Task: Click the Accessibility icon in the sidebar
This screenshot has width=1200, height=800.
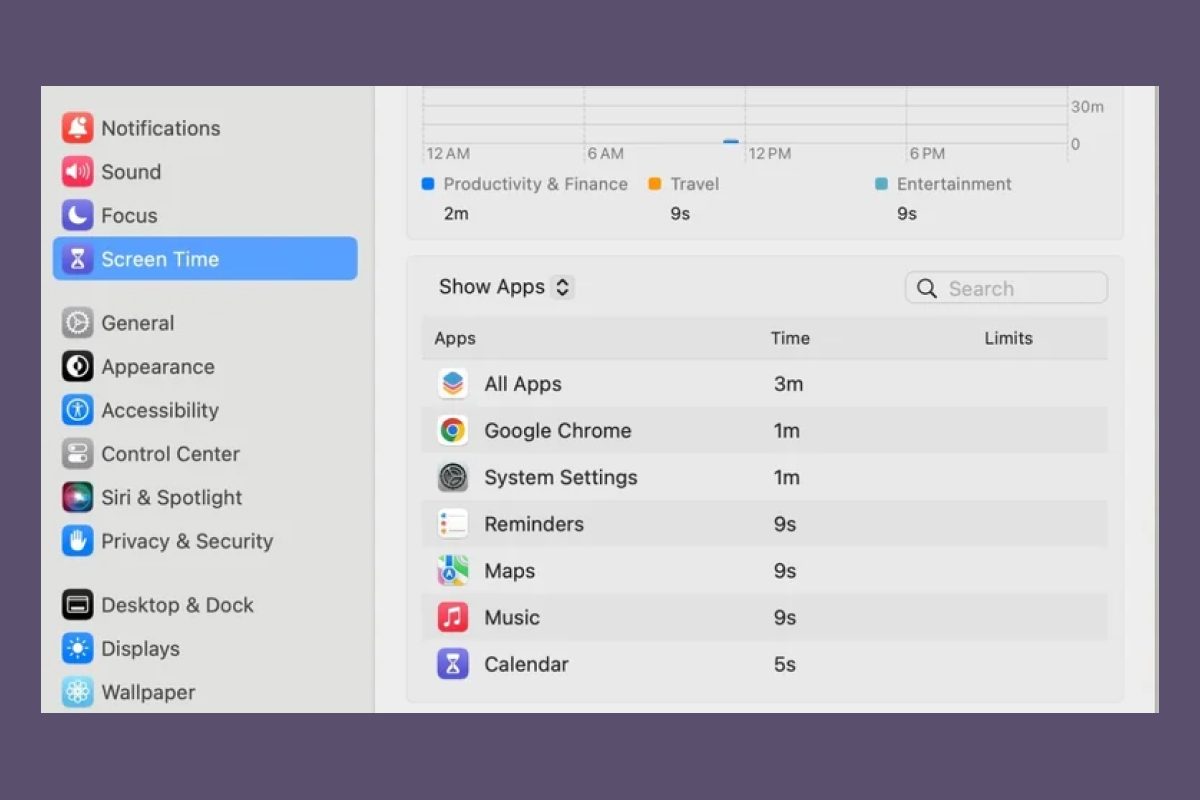Action: coord(77,410)
